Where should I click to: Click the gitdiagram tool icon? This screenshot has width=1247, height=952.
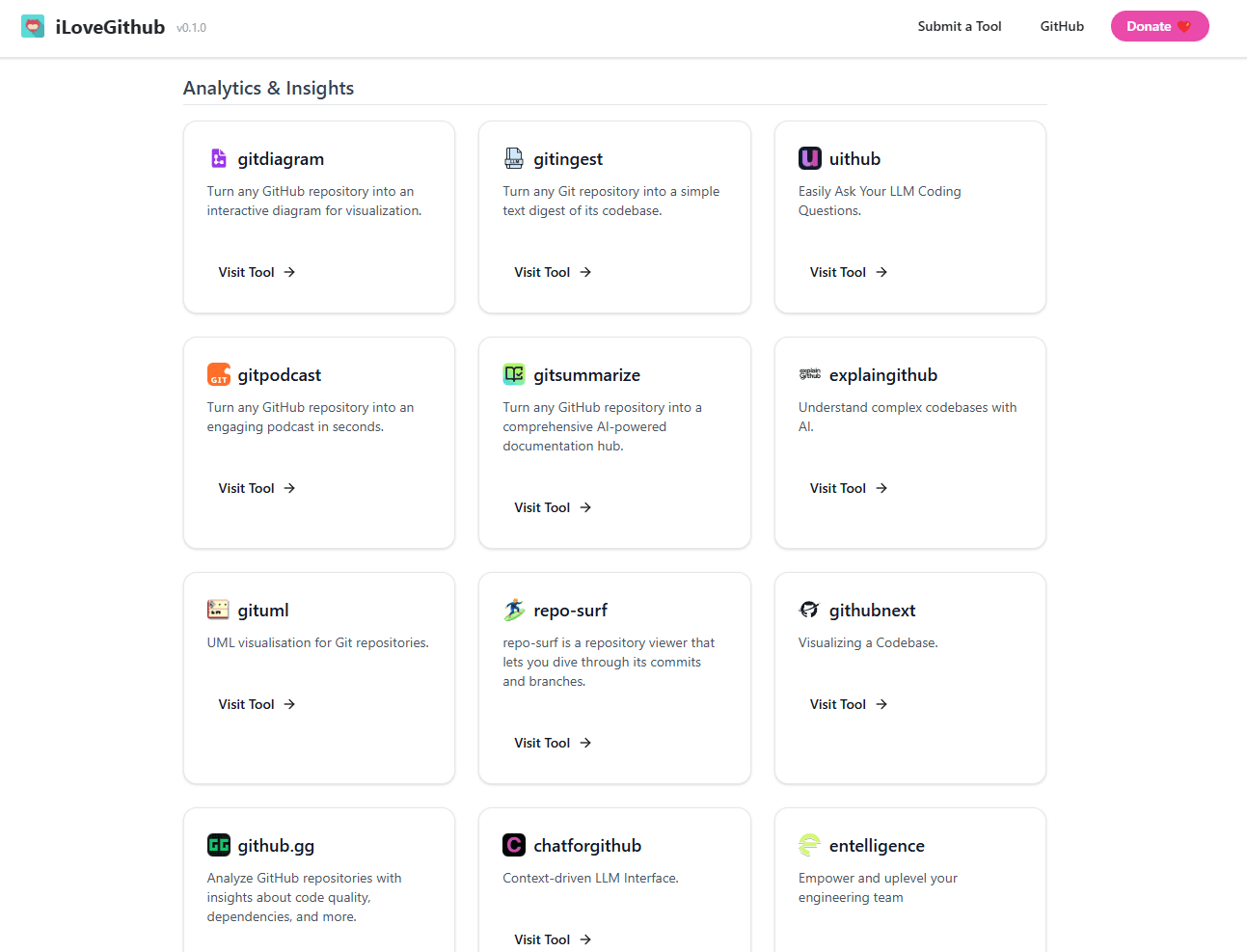[x=218, y=157]
